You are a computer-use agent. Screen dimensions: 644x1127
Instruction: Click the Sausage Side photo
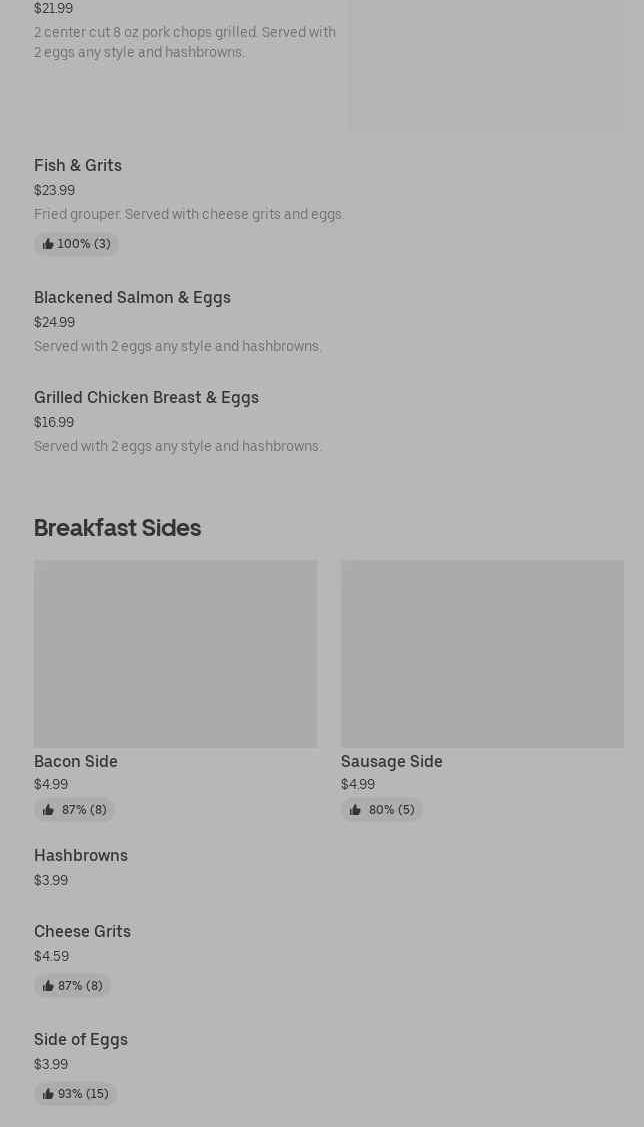(x=482, y=653)
